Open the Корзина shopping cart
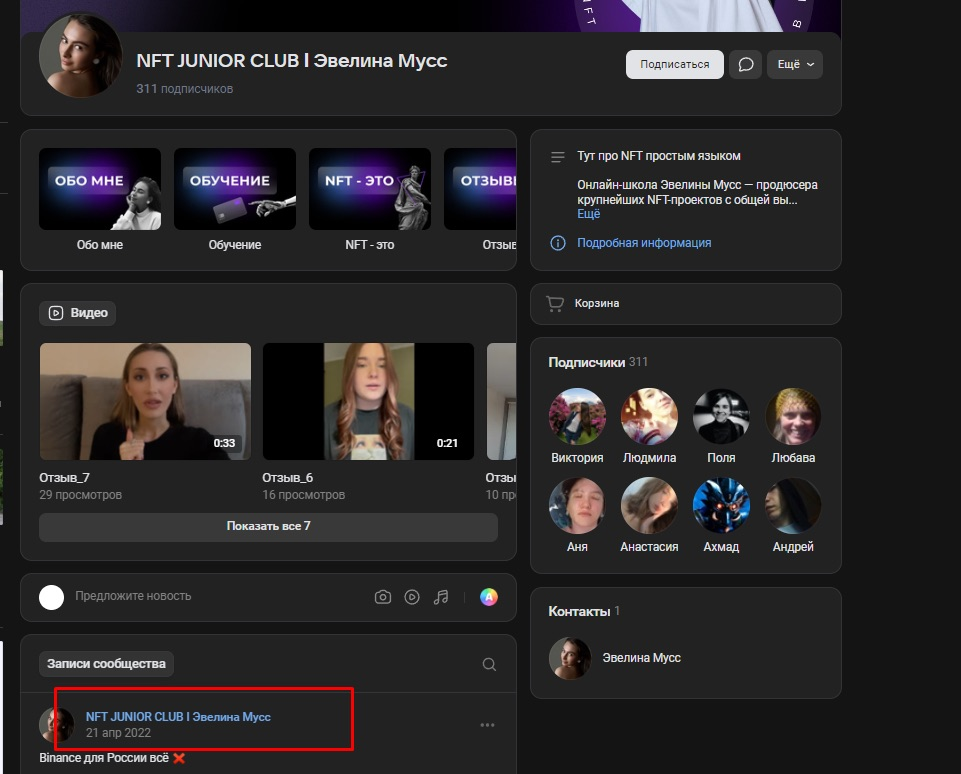 click(596, 303)
